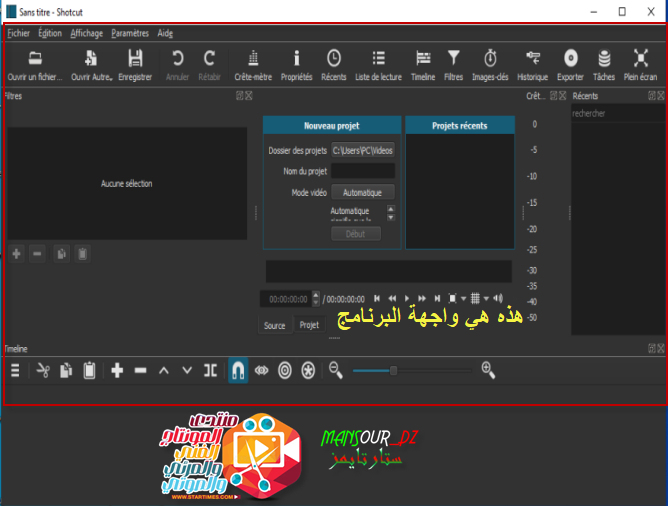Show the Tâches jobs panel
668x506 pixels.
click(x=604, y=65)
